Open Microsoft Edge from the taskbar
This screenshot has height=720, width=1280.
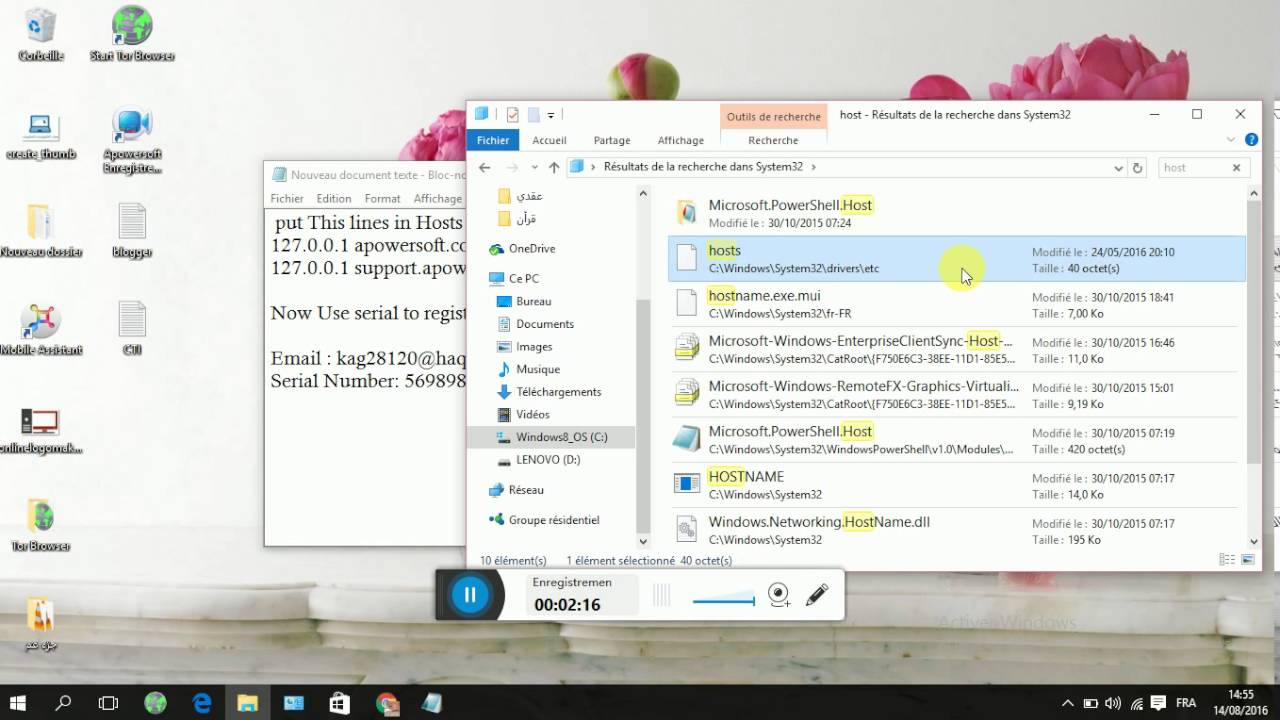click(x=201, y=703)
